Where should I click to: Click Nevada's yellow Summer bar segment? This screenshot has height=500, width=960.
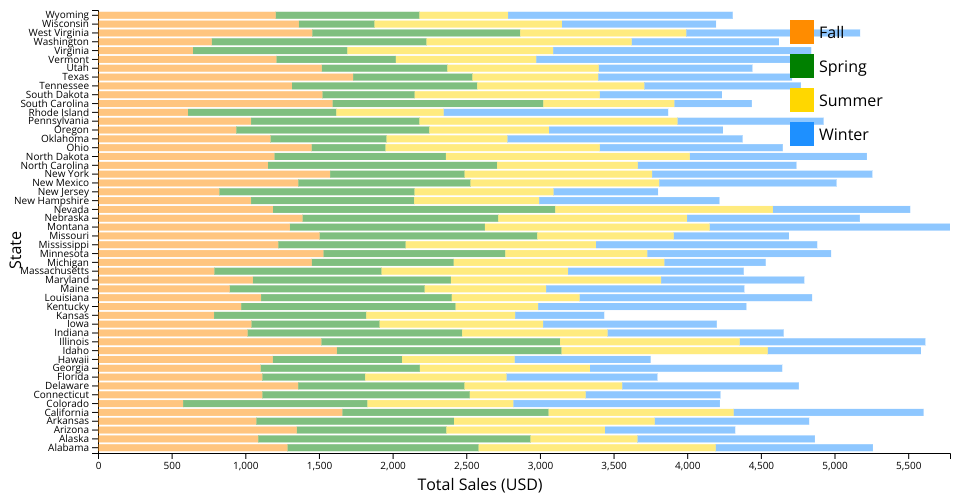[x=663, y=209]
